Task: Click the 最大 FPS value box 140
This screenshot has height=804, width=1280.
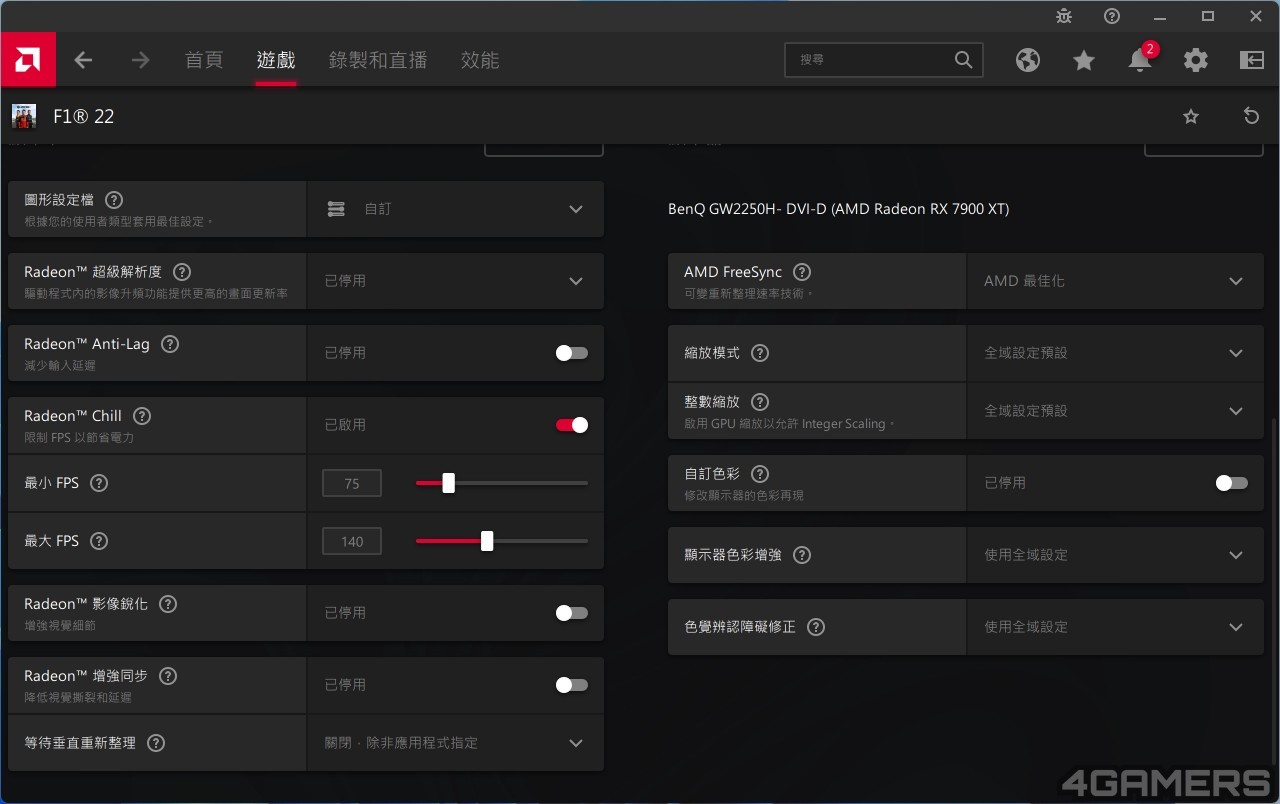Action: [352, 541]
